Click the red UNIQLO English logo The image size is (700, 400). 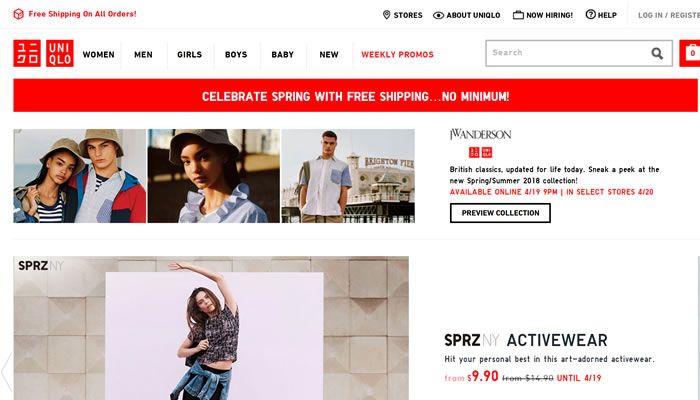coord(60,53)
